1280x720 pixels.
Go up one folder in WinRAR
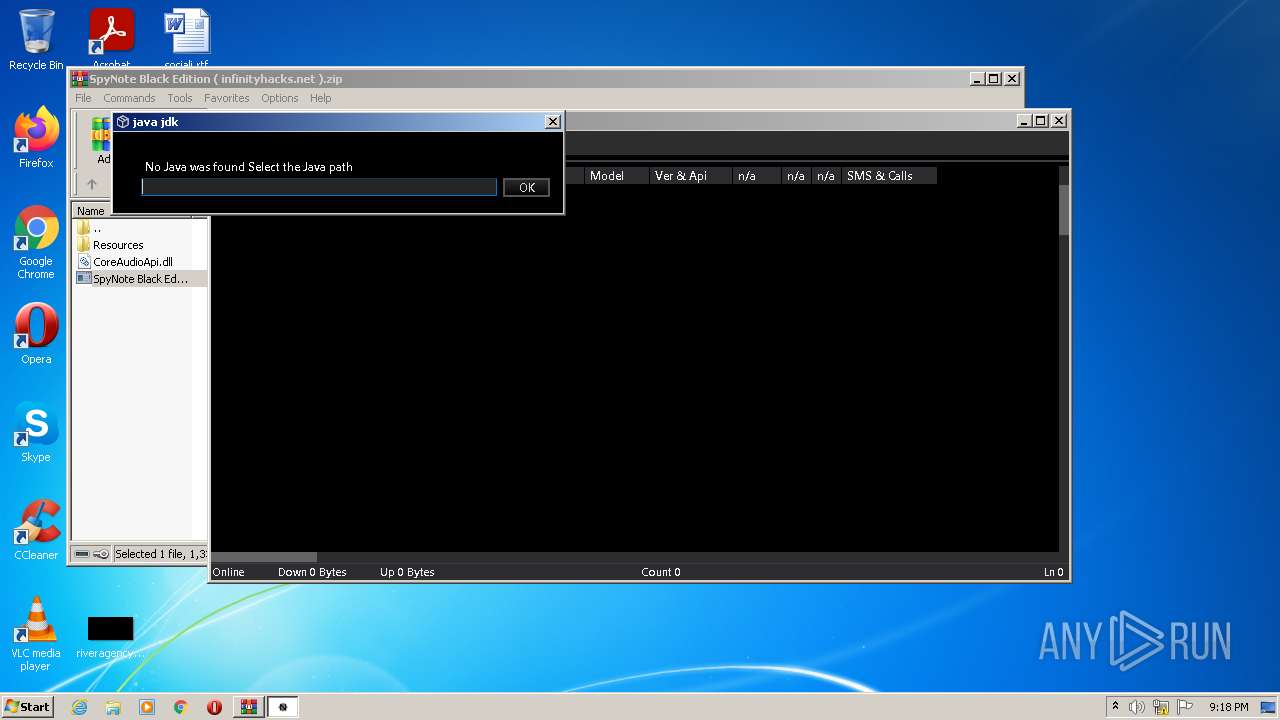[x=92, y=184]
